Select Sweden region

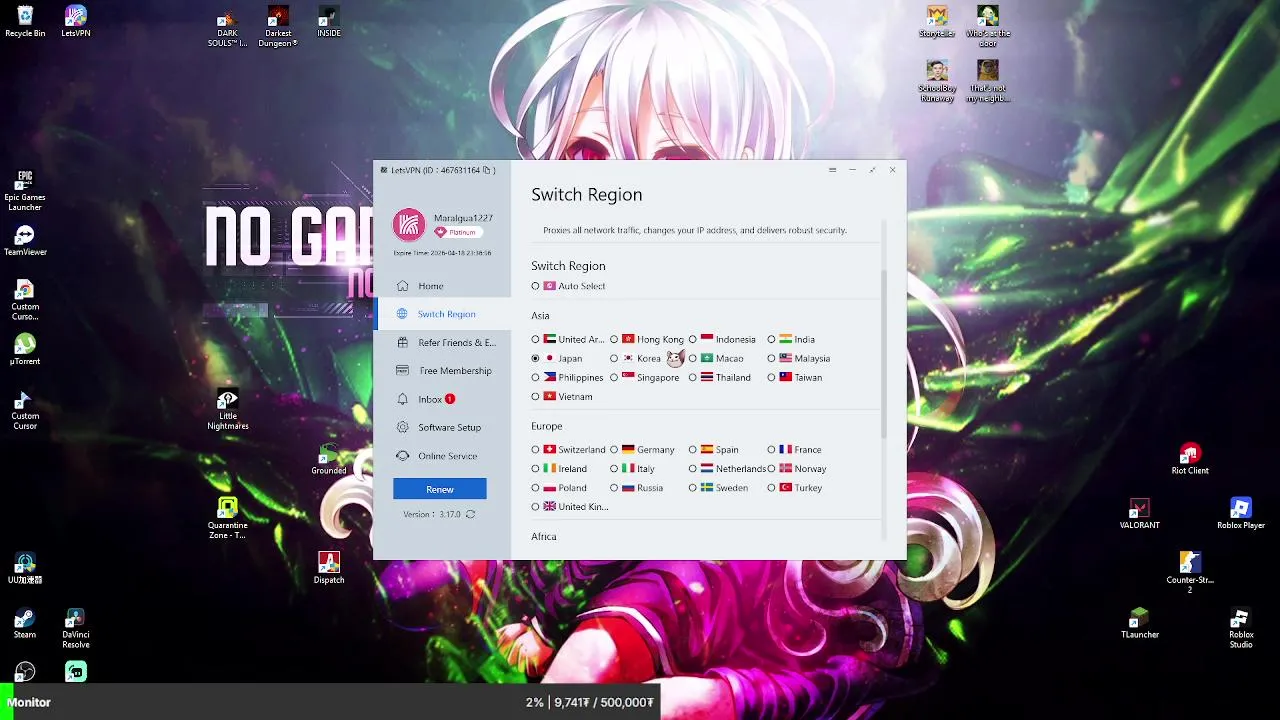[x=718, y=487]
